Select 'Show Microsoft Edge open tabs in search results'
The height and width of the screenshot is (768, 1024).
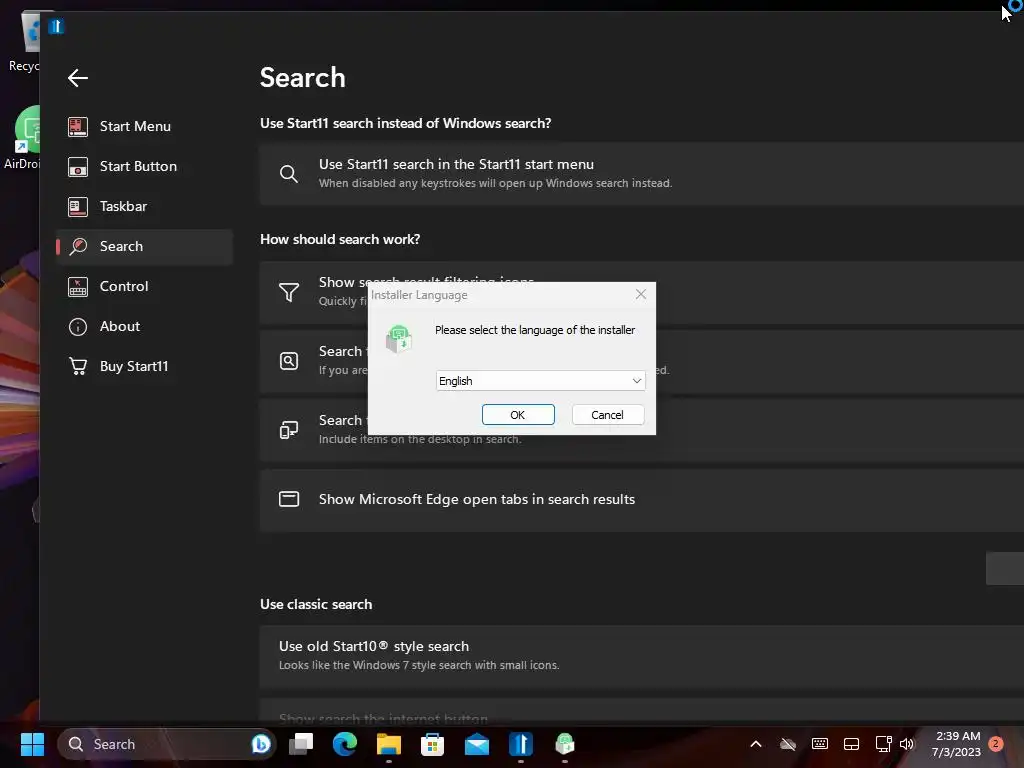(641, 500)
